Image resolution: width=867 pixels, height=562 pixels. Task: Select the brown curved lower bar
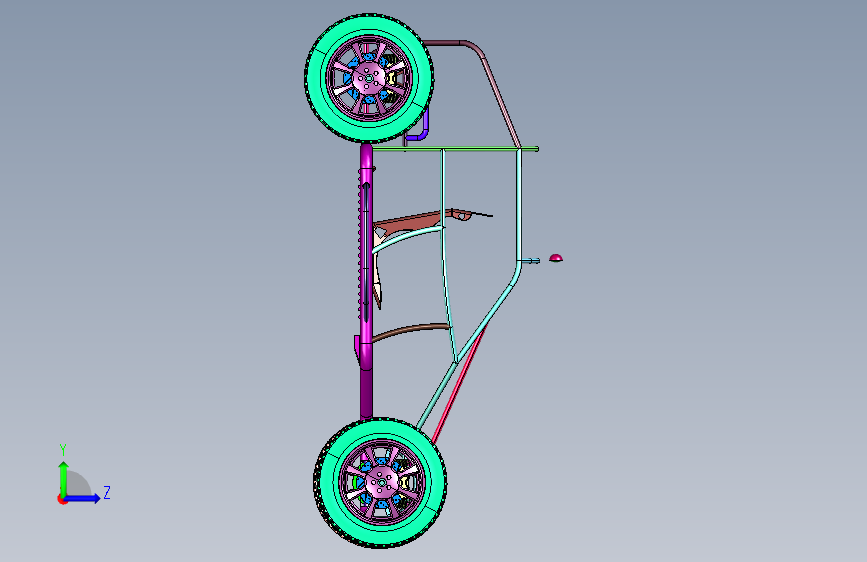[412, 330]
